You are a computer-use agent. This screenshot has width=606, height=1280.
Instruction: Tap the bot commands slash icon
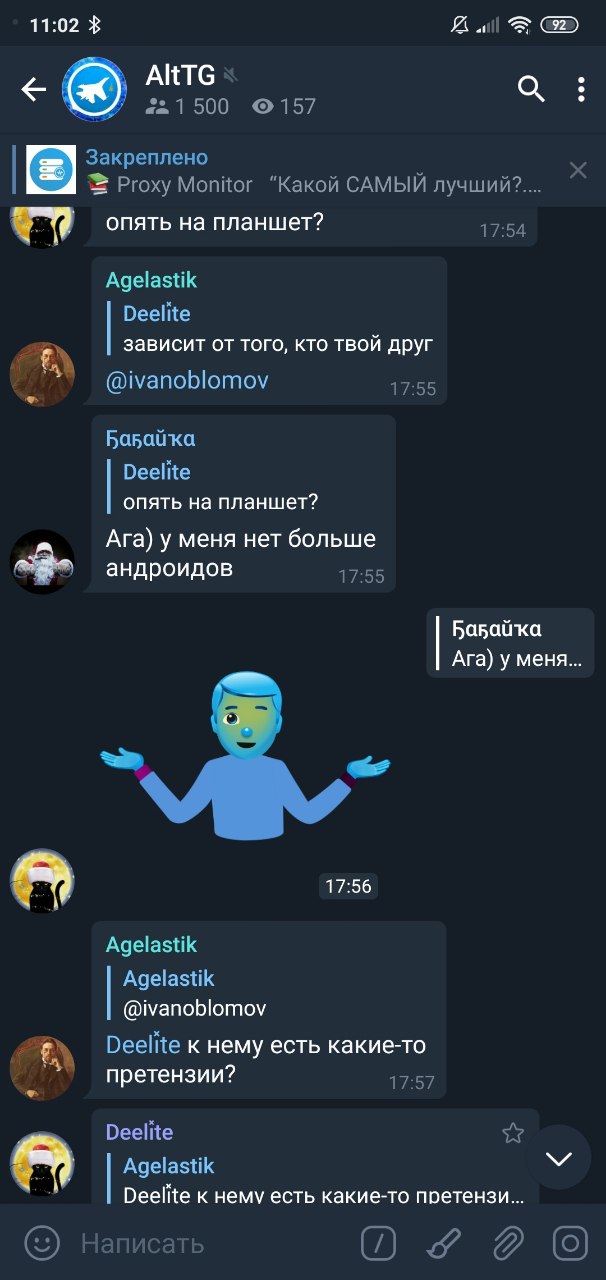(379, 1243)
